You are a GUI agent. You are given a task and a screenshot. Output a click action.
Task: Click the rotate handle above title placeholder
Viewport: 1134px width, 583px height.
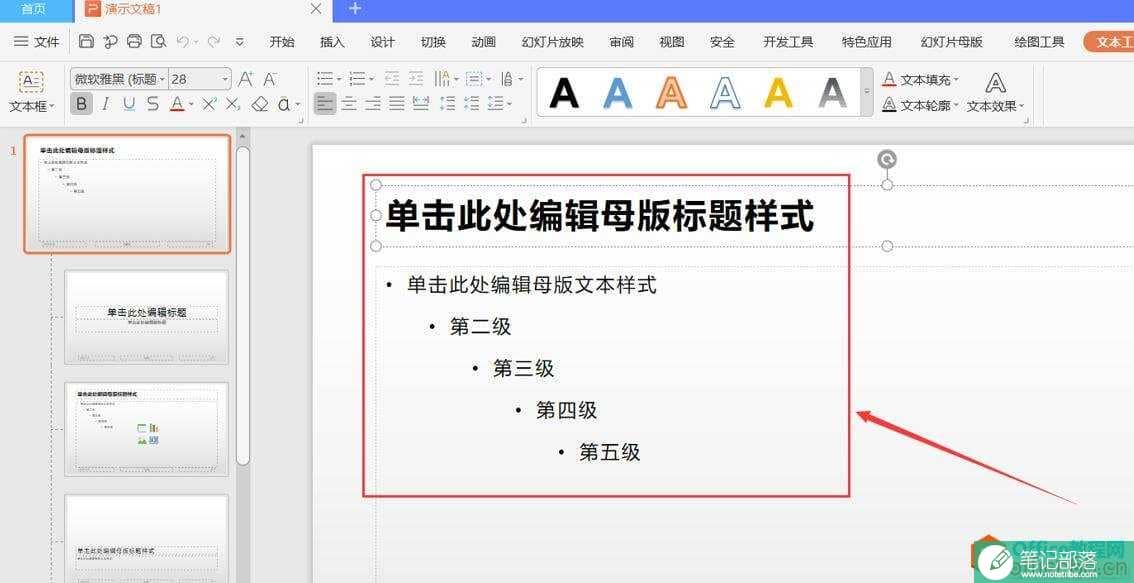pos(887,159)
